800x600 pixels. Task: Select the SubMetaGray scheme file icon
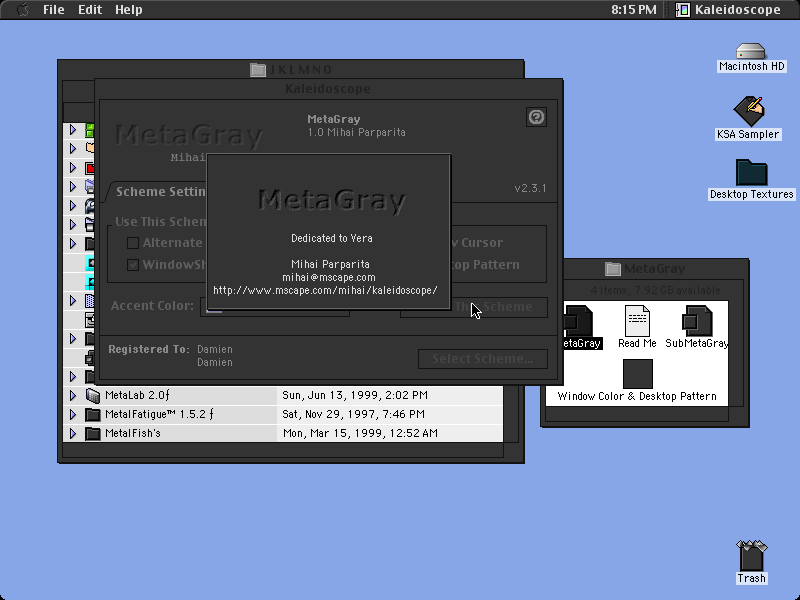(x=697, y=321)
